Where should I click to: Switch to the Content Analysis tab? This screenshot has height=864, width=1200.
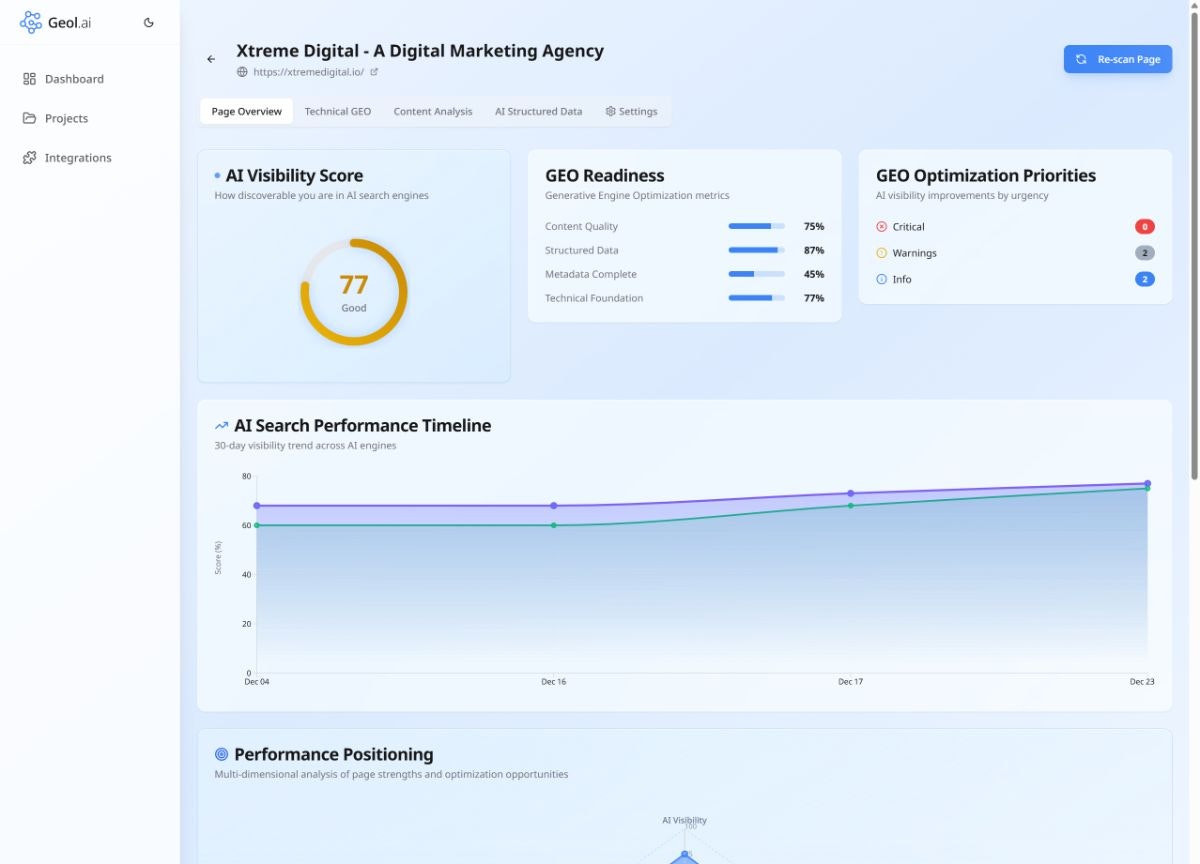coord(433,111)
